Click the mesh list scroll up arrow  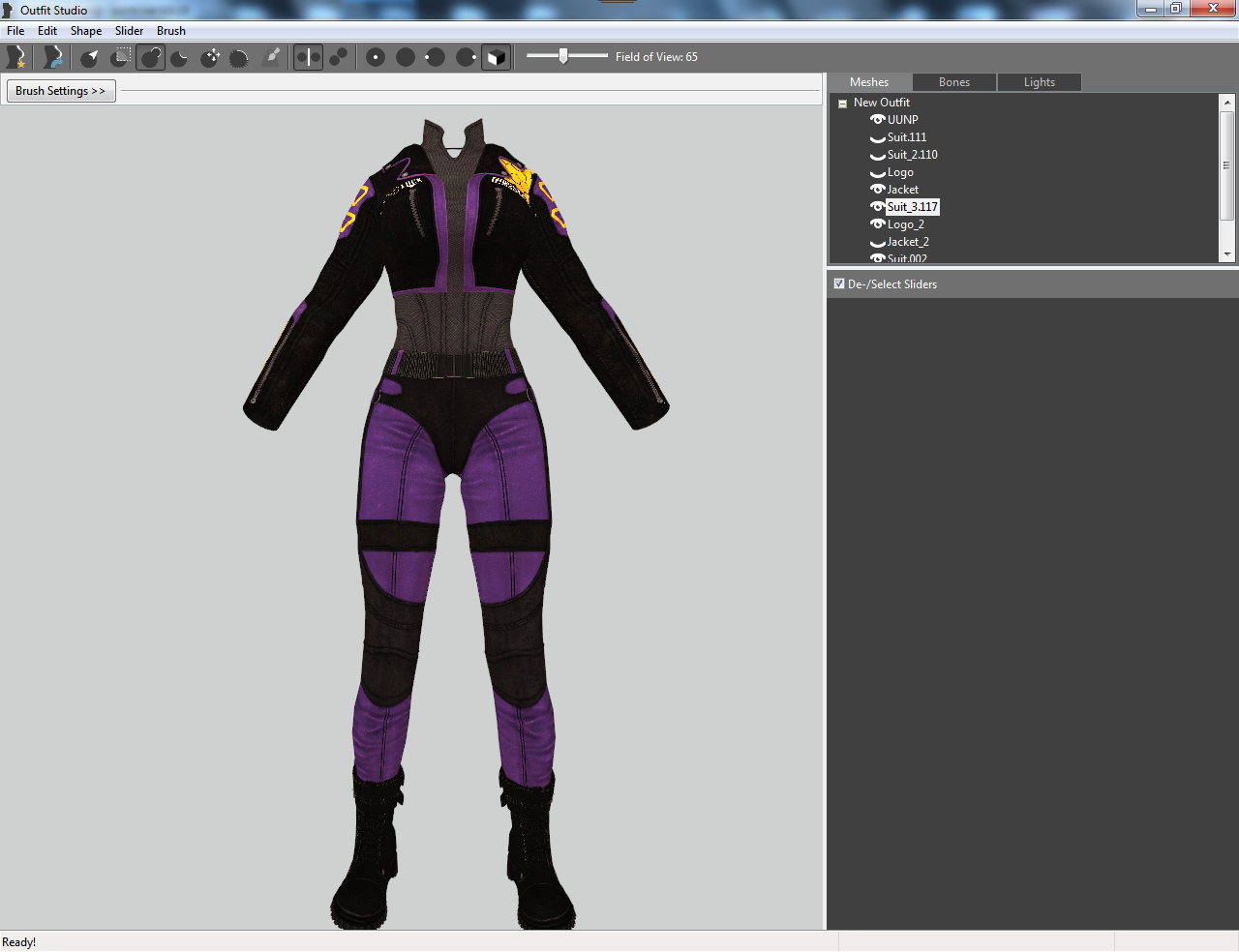(1227, 102)
